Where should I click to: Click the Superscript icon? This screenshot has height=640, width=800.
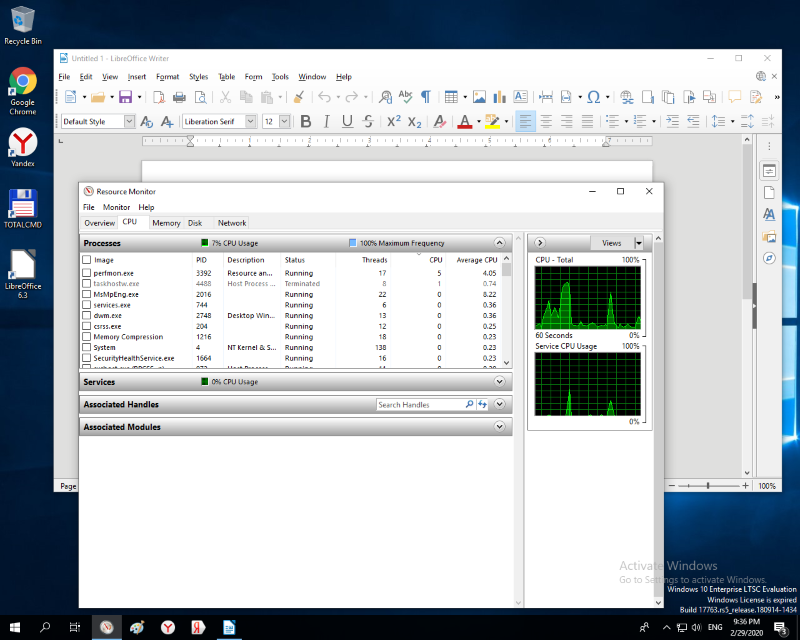click(x=393, y=121)
